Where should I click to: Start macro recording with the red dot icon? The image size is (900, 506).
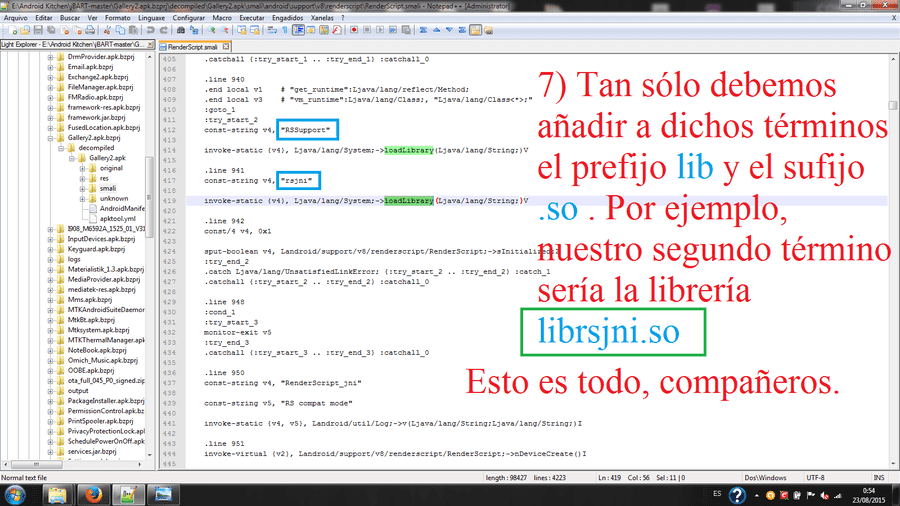click(354, 30)
